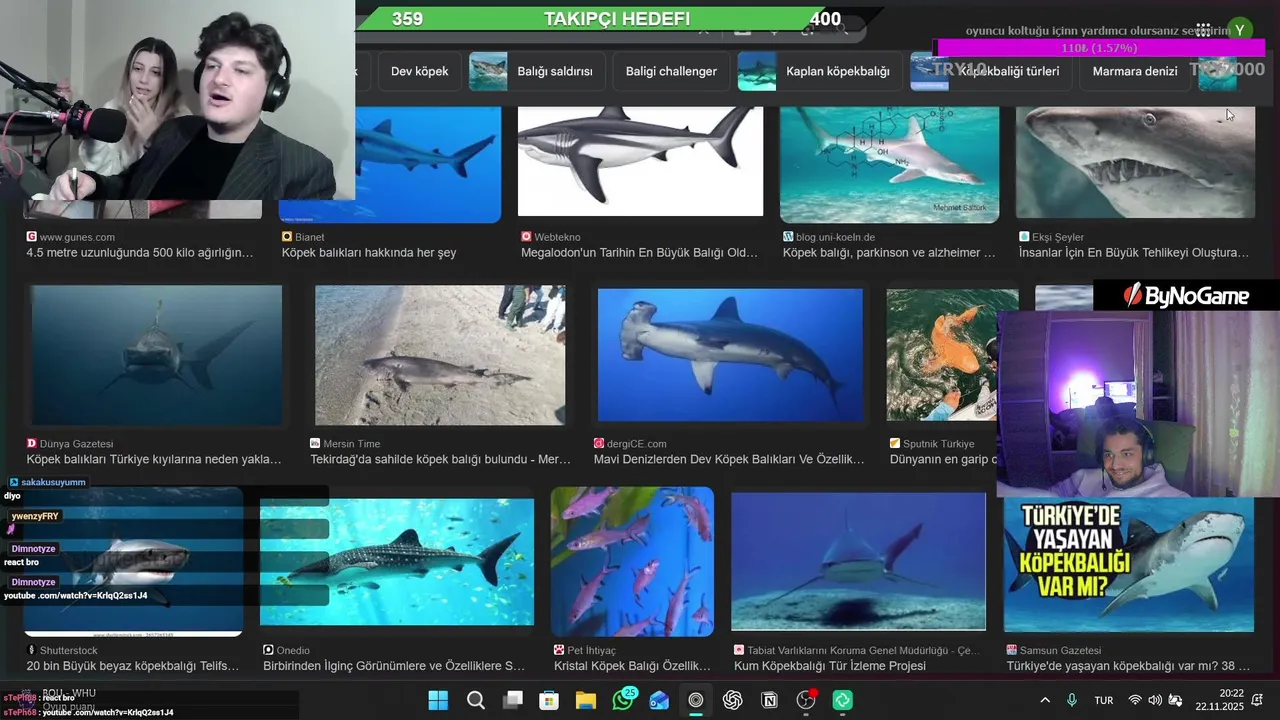Open Task View on the taskbar

(x=513, y=700)
